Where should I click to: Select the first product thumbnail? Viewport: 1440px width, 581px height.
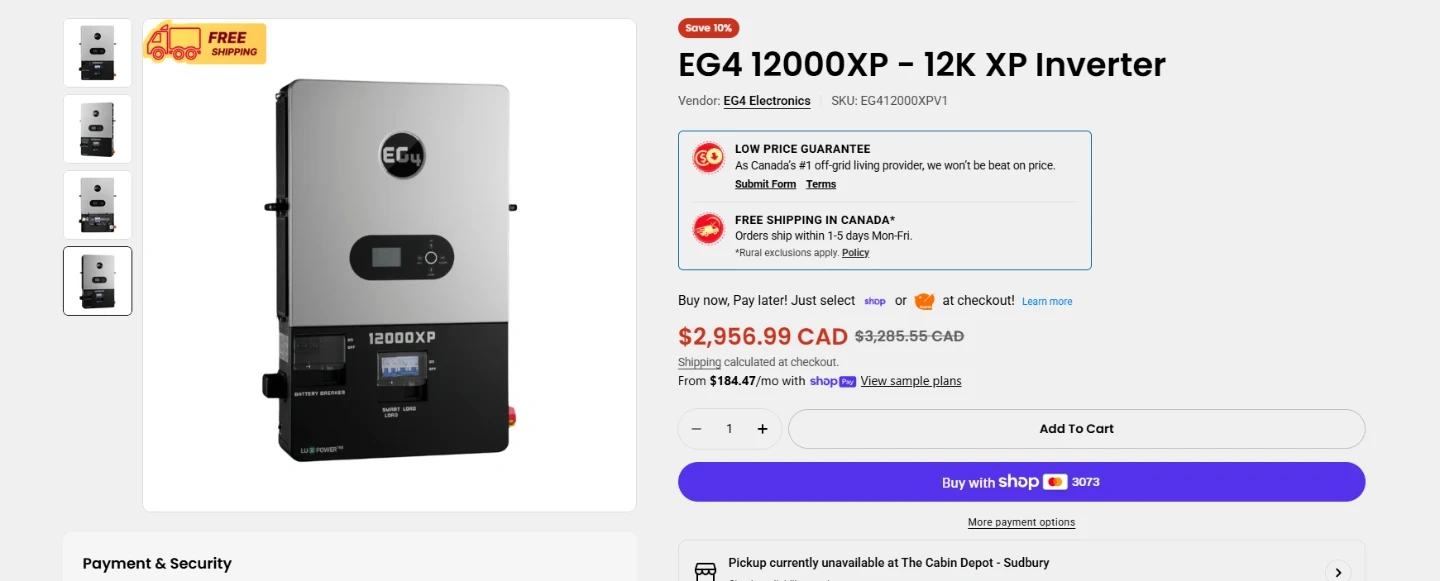tap(98, 53)
